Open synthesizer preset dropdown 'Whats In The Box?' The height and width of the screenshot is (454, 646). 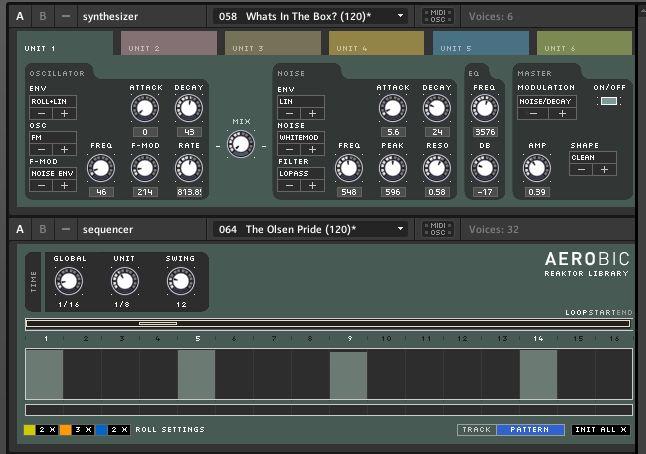coord(311,16)
